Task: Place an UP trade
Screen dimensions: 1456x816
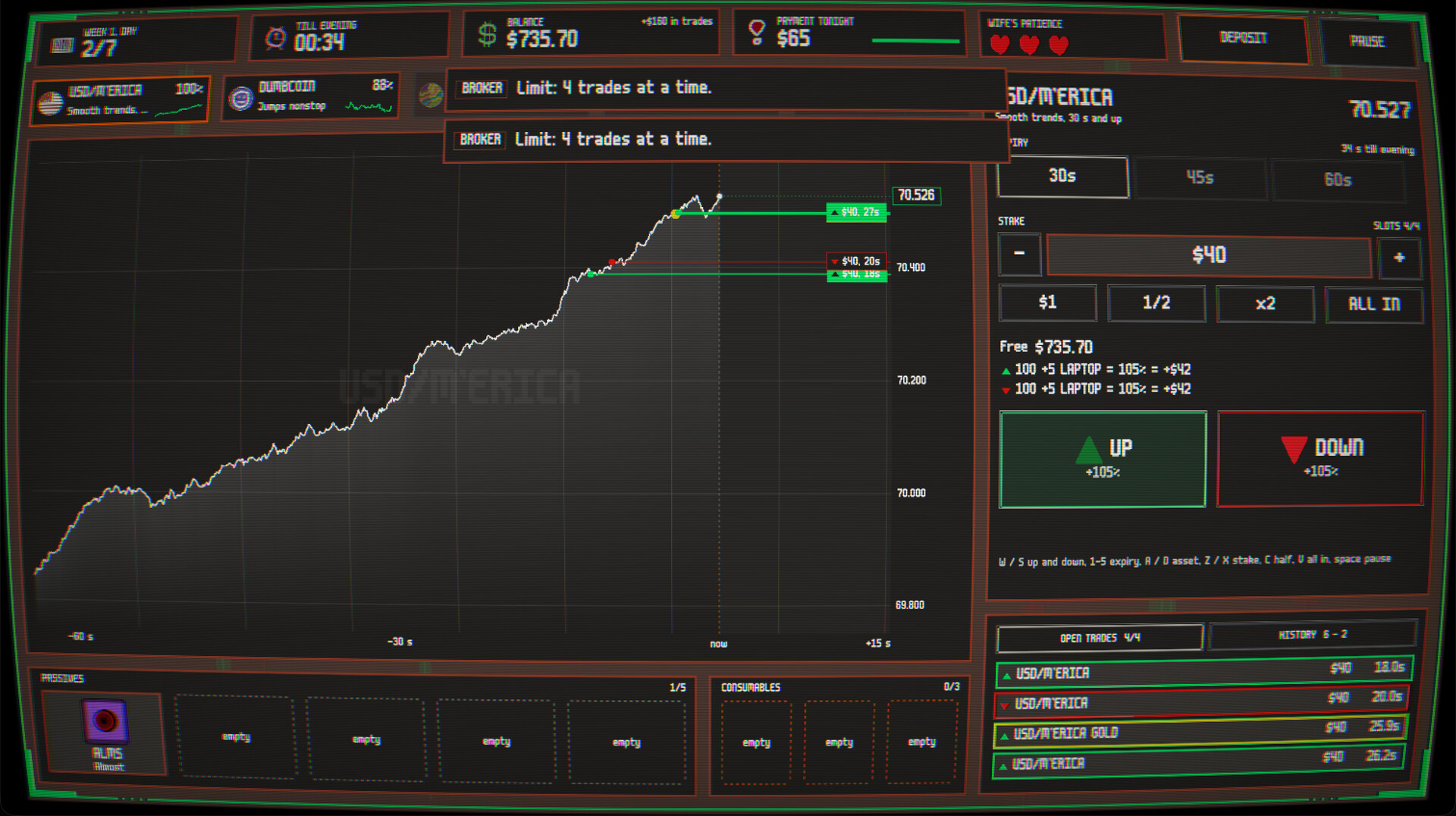Action: tap(1103, 459)
